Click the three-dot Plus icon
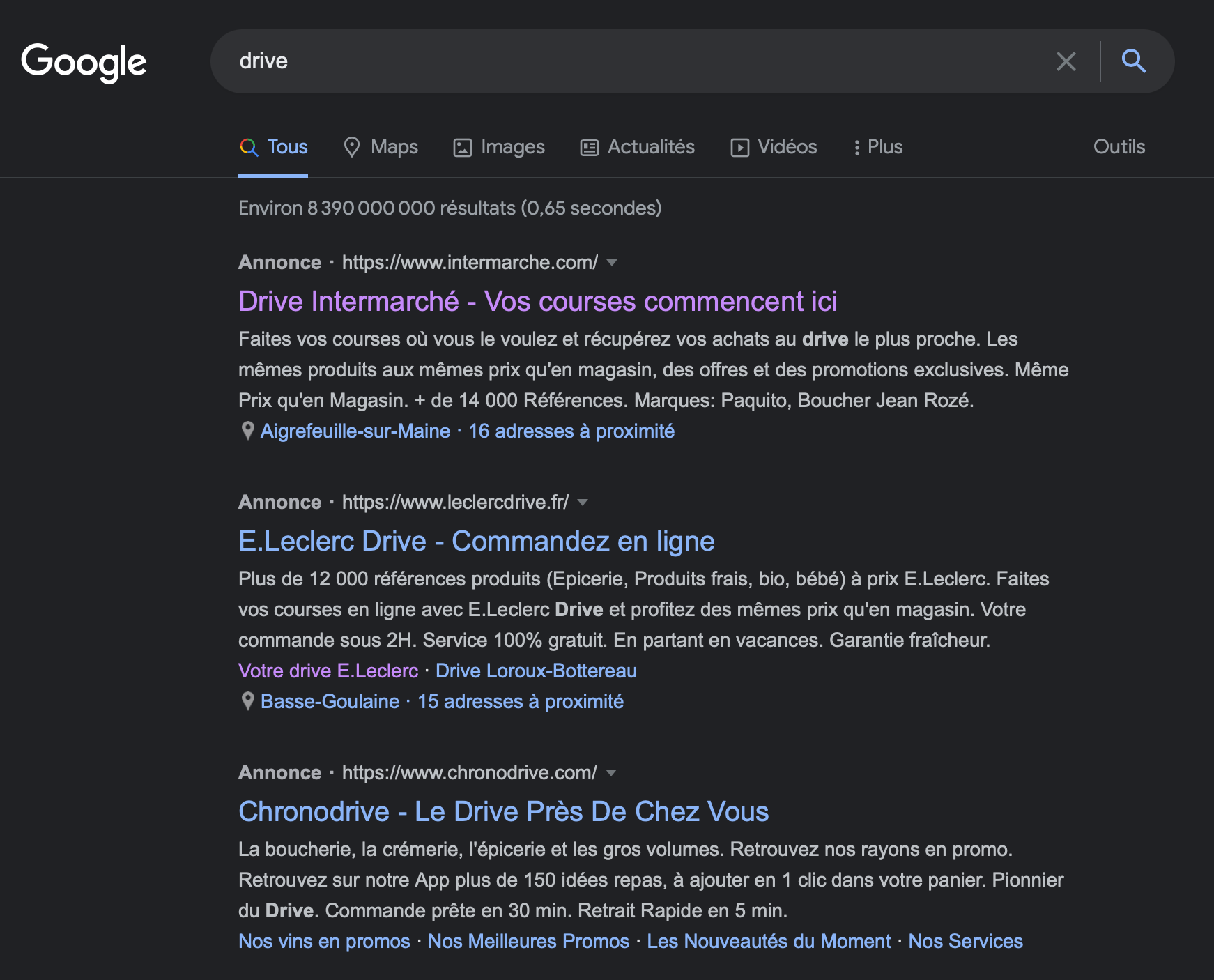Image resolution: width=1214 pixels, height=980 pixels. [856, 148]
